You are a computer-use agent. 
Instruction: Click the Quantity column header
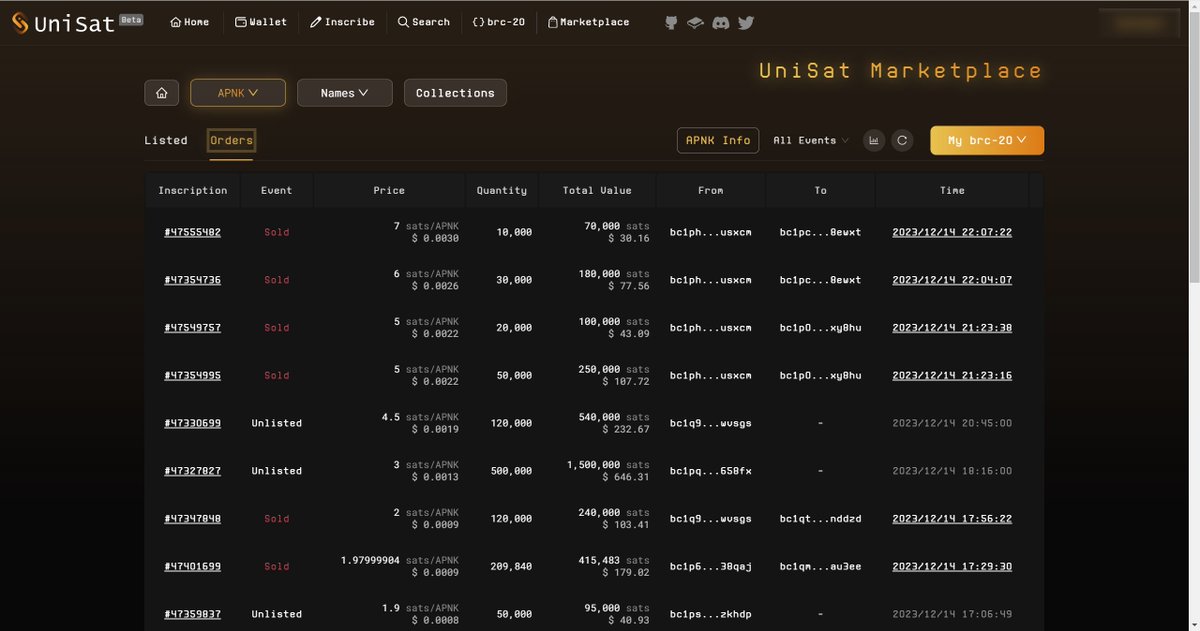[x=502, y=190]
